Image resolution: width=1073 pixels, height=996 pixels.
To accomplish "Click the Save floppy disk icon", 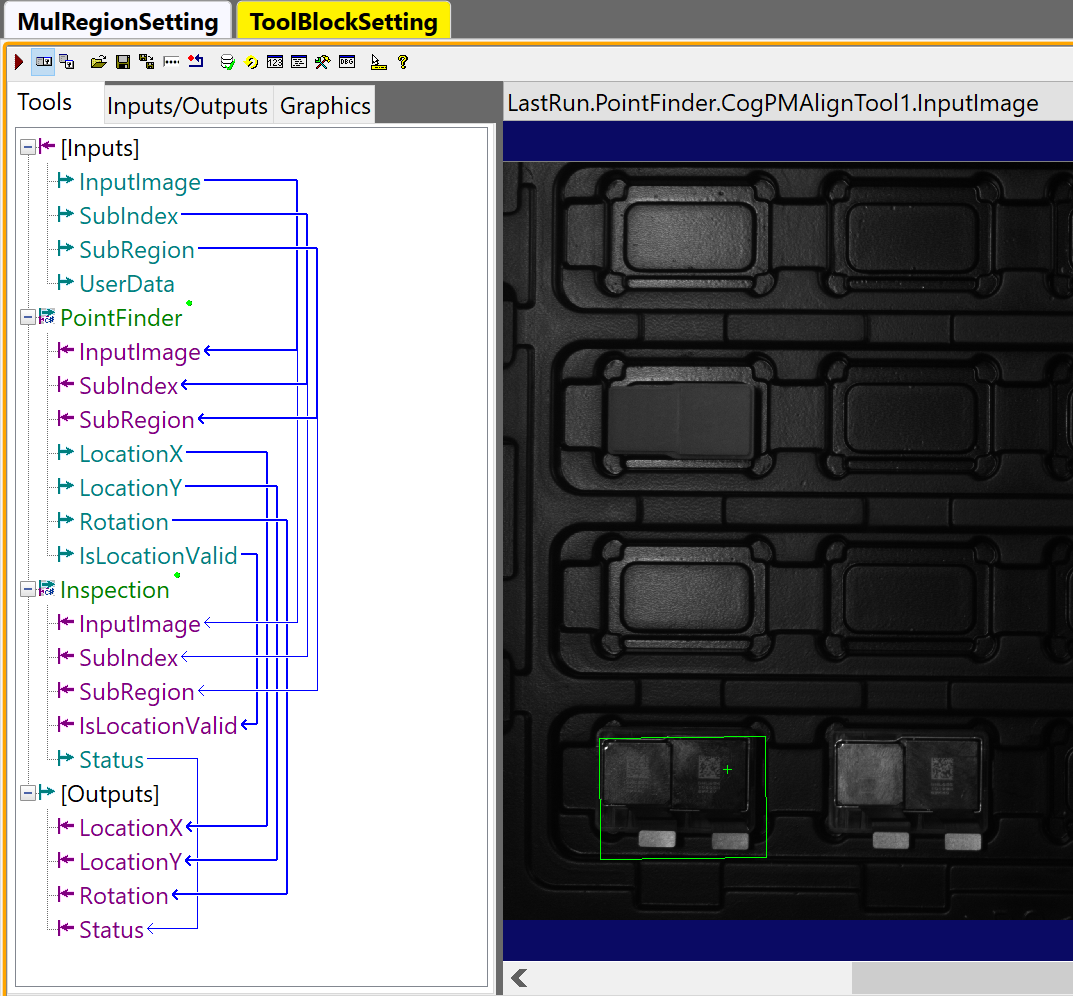I will tap(123, 62).
